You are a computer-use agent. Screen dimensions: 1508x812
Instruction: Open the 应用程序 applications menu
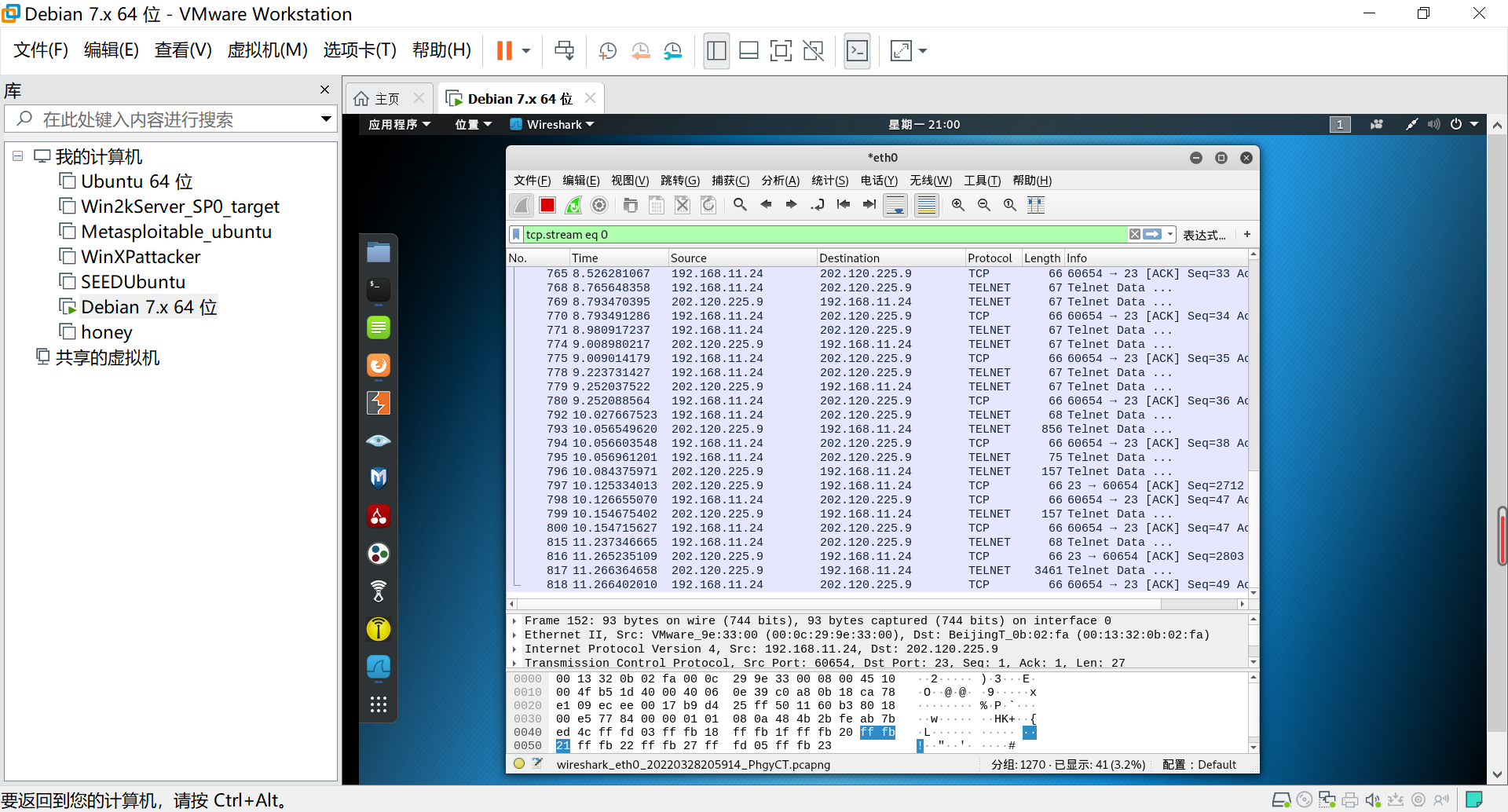pyautogui.click(x=400, y=124)
